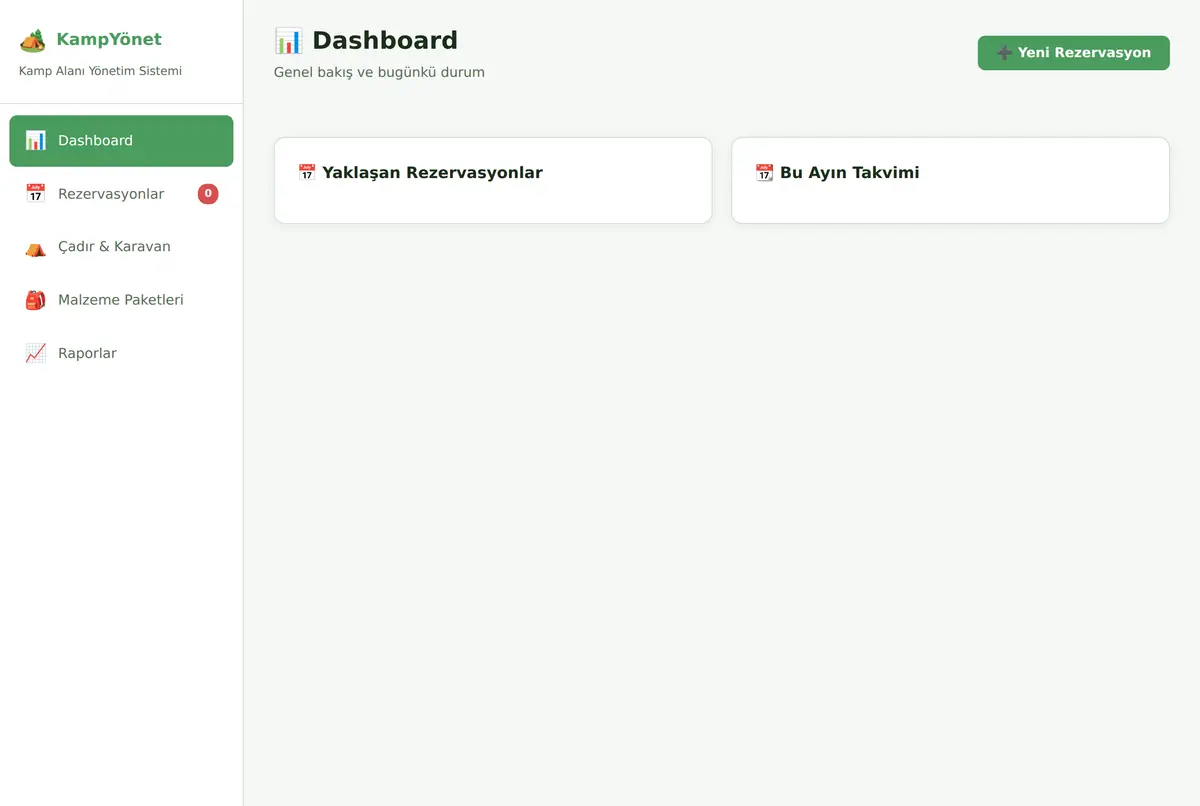Go to Rezervasyonlar in the sidebar

[121, 194]
